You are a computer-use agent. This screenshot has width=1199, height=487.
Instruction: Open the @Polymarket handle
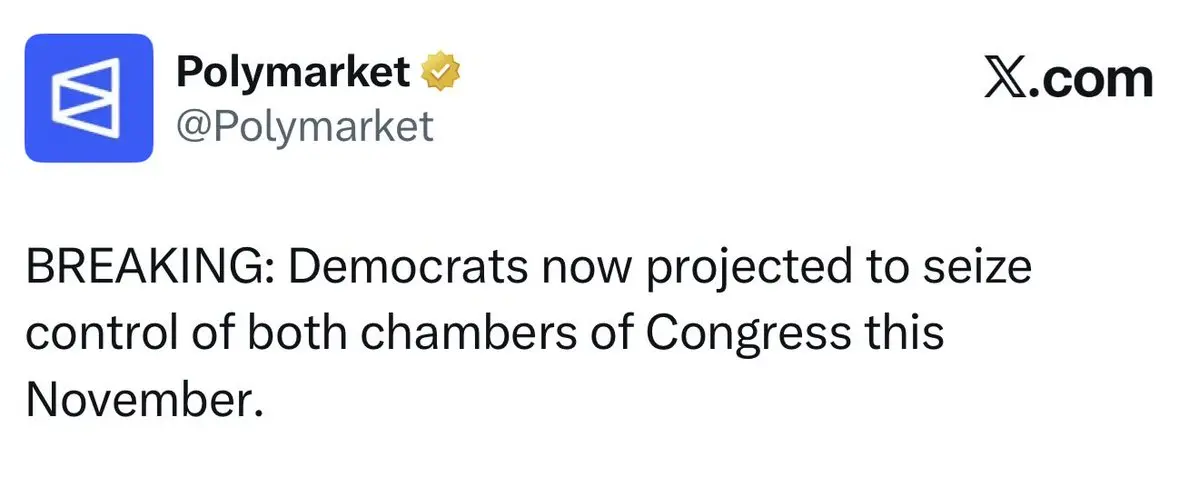[304, 125]
